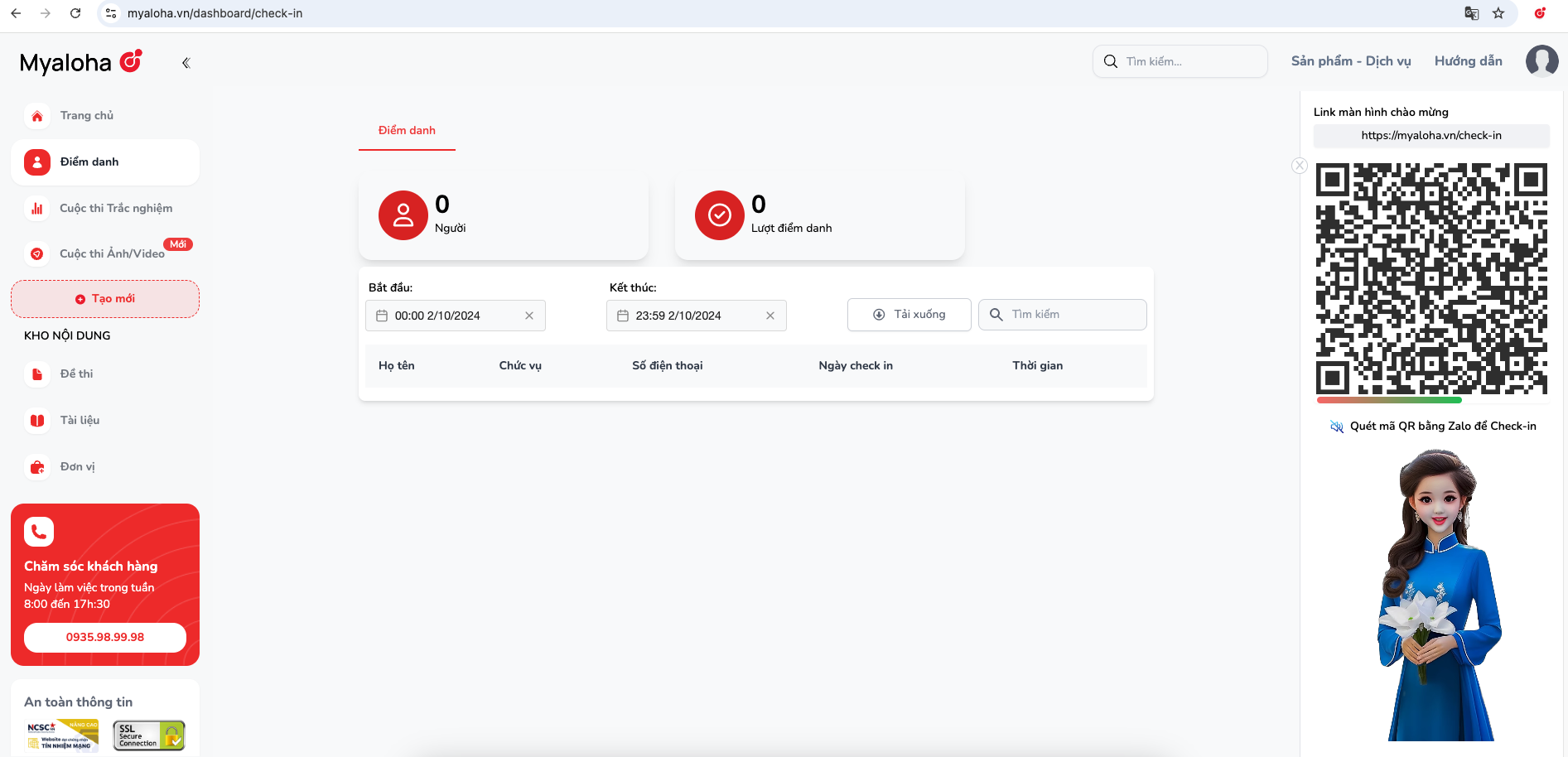
Task: Open Trang chủ home page
Action: 86,116
